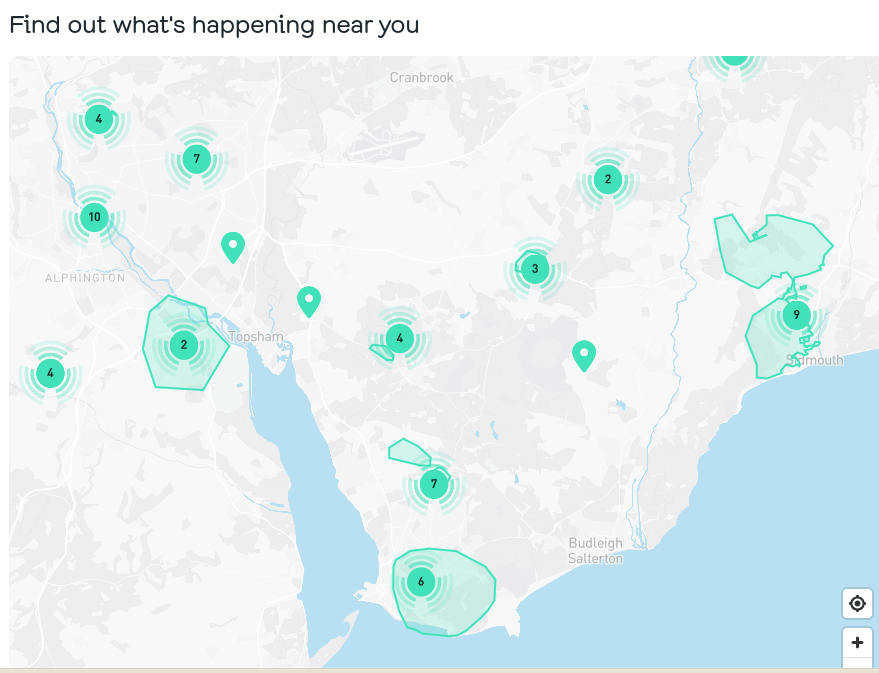Open cluster 4 between the two map pins' east side
Screen dimensions: 879x673
click(x=400, y=338)
